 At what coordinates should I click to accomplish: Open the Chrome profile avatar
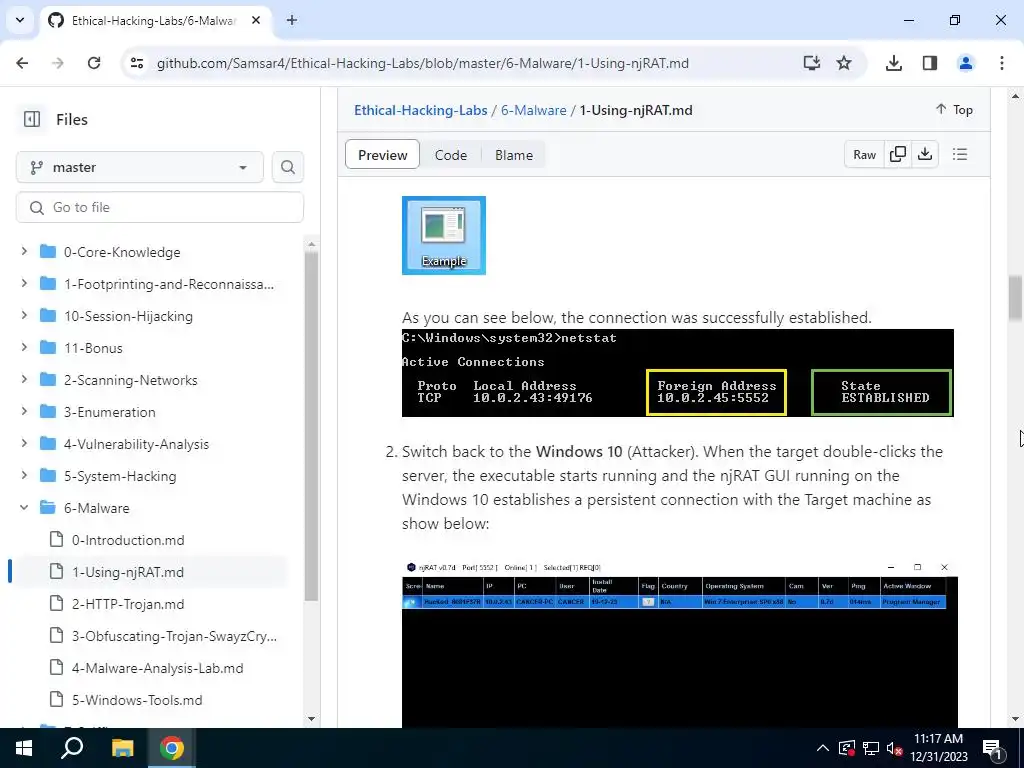point(965,63)
